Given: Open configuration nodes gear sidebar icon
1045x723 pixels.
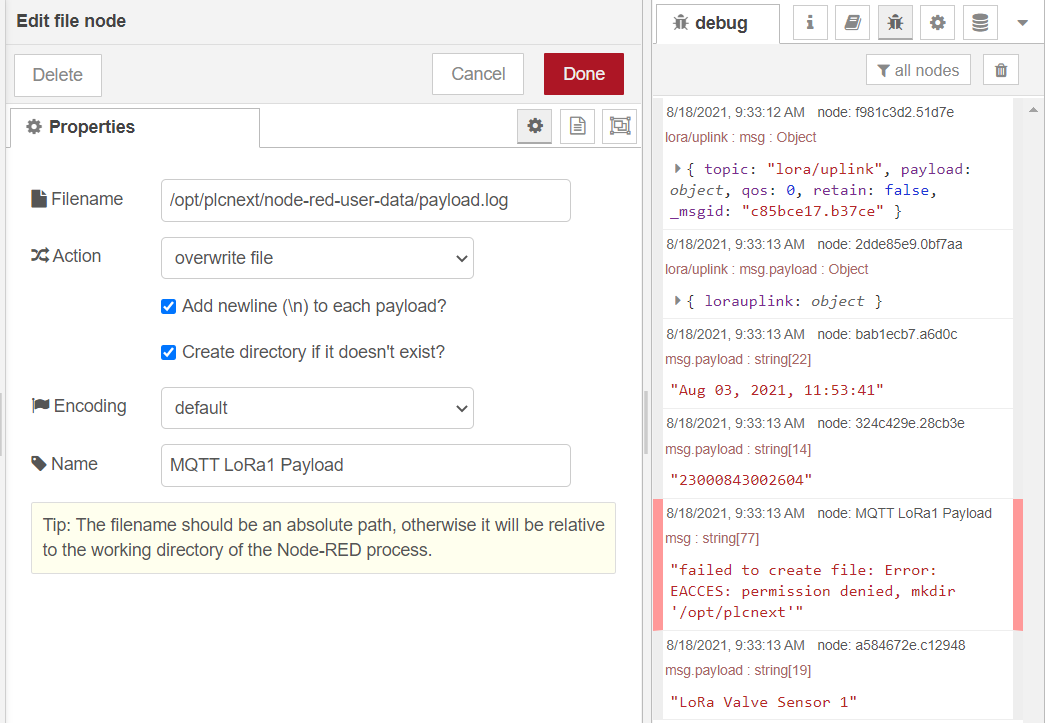Looking at the screenshot, I should tap(938, 23).
